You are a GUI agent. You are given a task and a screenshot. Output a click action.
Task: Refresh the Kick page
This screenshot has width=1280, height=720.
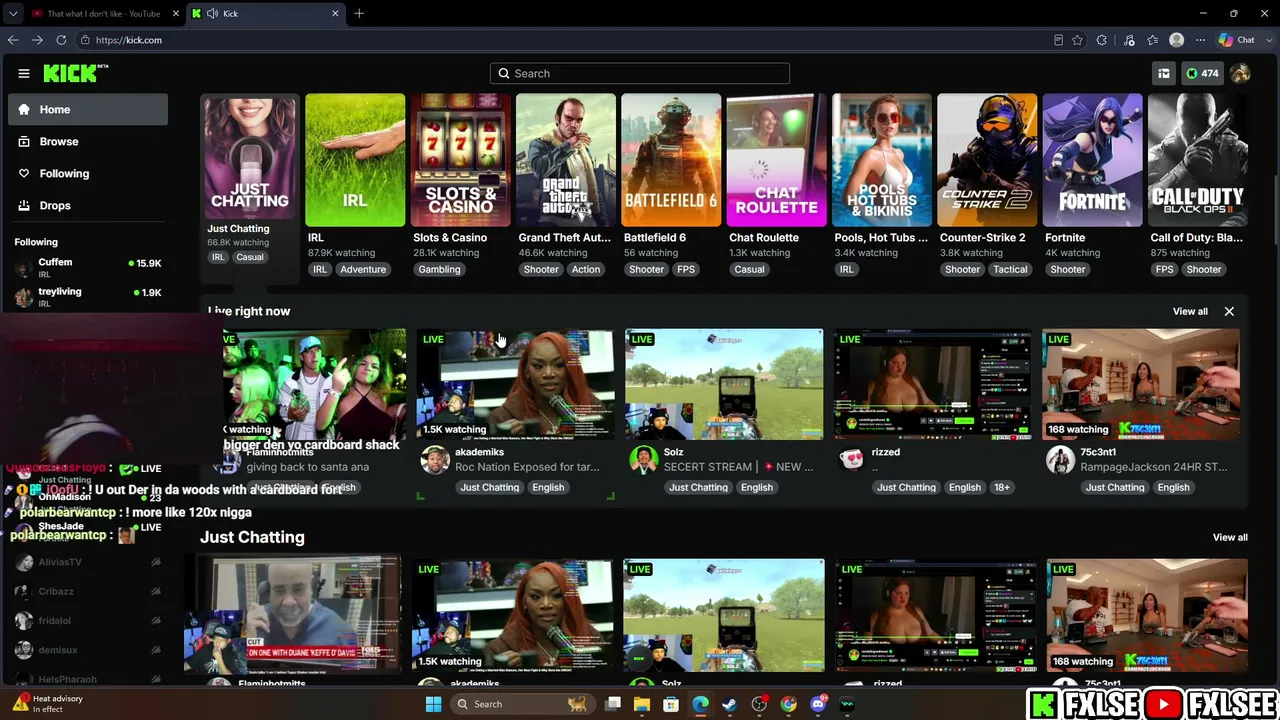(x=61, y=40)
